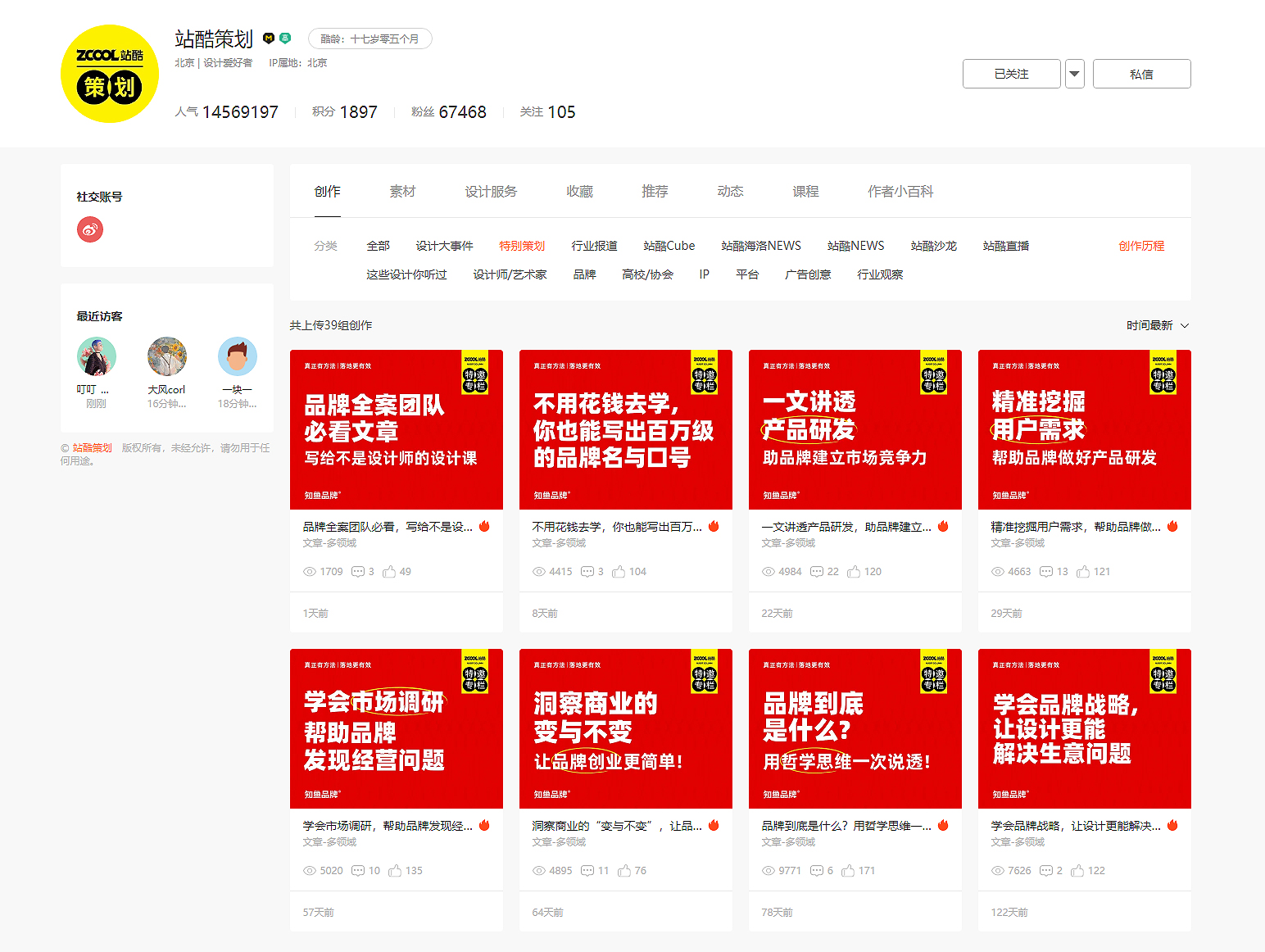Click the 粉丝 67468 follower count
Viewport: 1265px width, 952px height.
coord(449,111)
